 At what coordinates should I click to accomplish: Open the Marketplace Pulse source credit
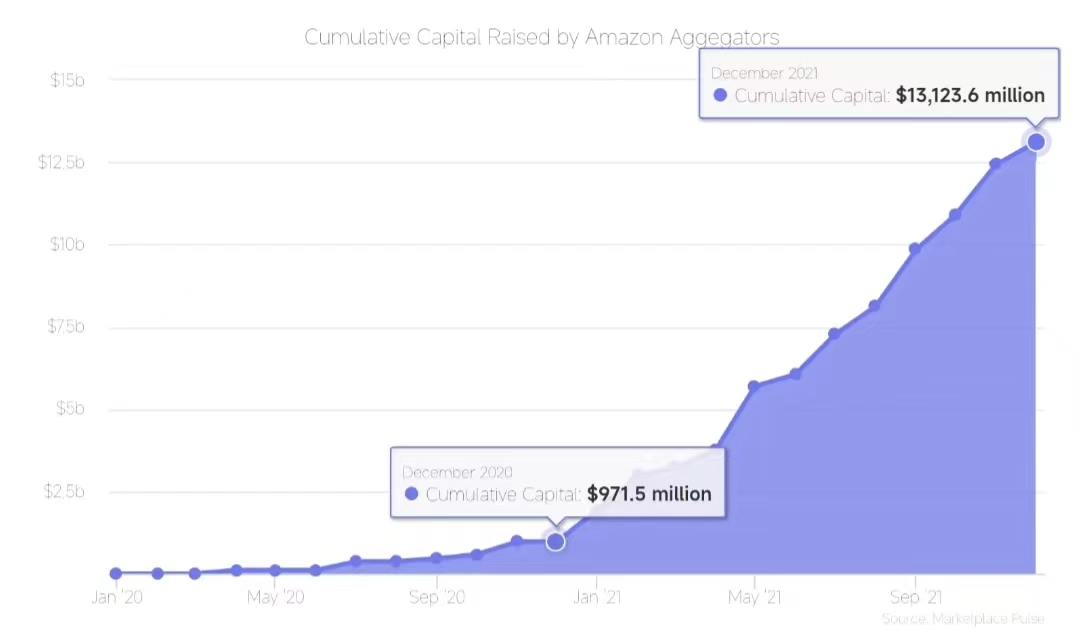(x=963, y=620)
